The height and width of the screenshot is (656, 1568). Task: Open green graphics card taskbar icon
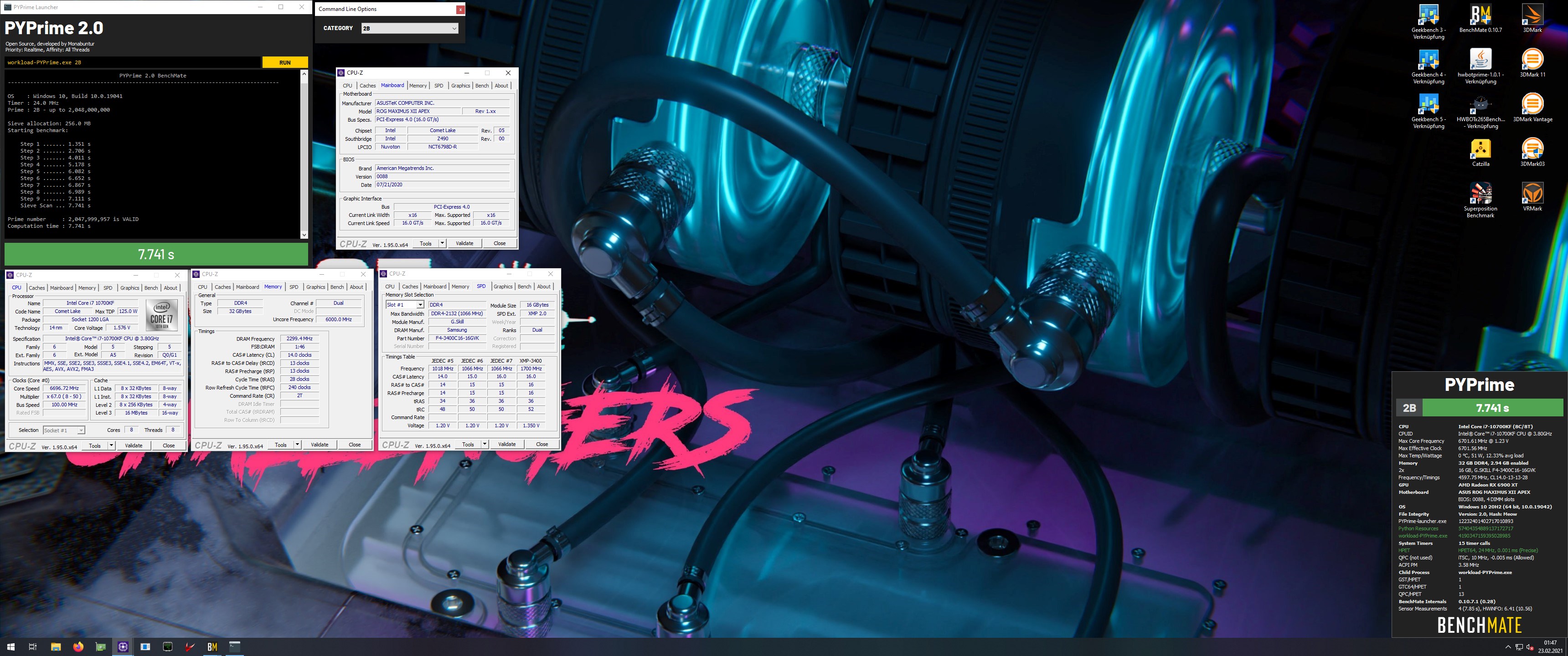[100, 647]
